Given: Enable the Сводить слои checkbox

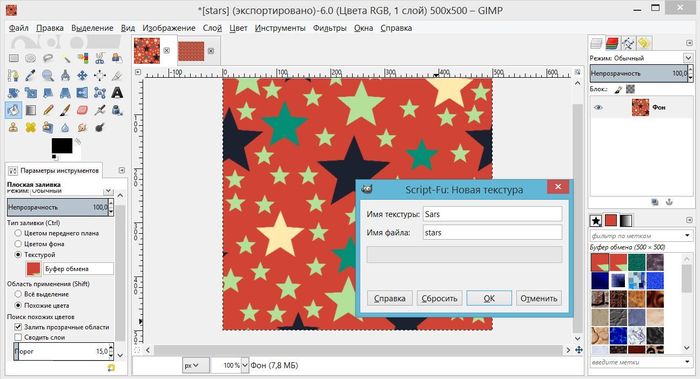Looking at the screenshot, I should click(18, 337).
